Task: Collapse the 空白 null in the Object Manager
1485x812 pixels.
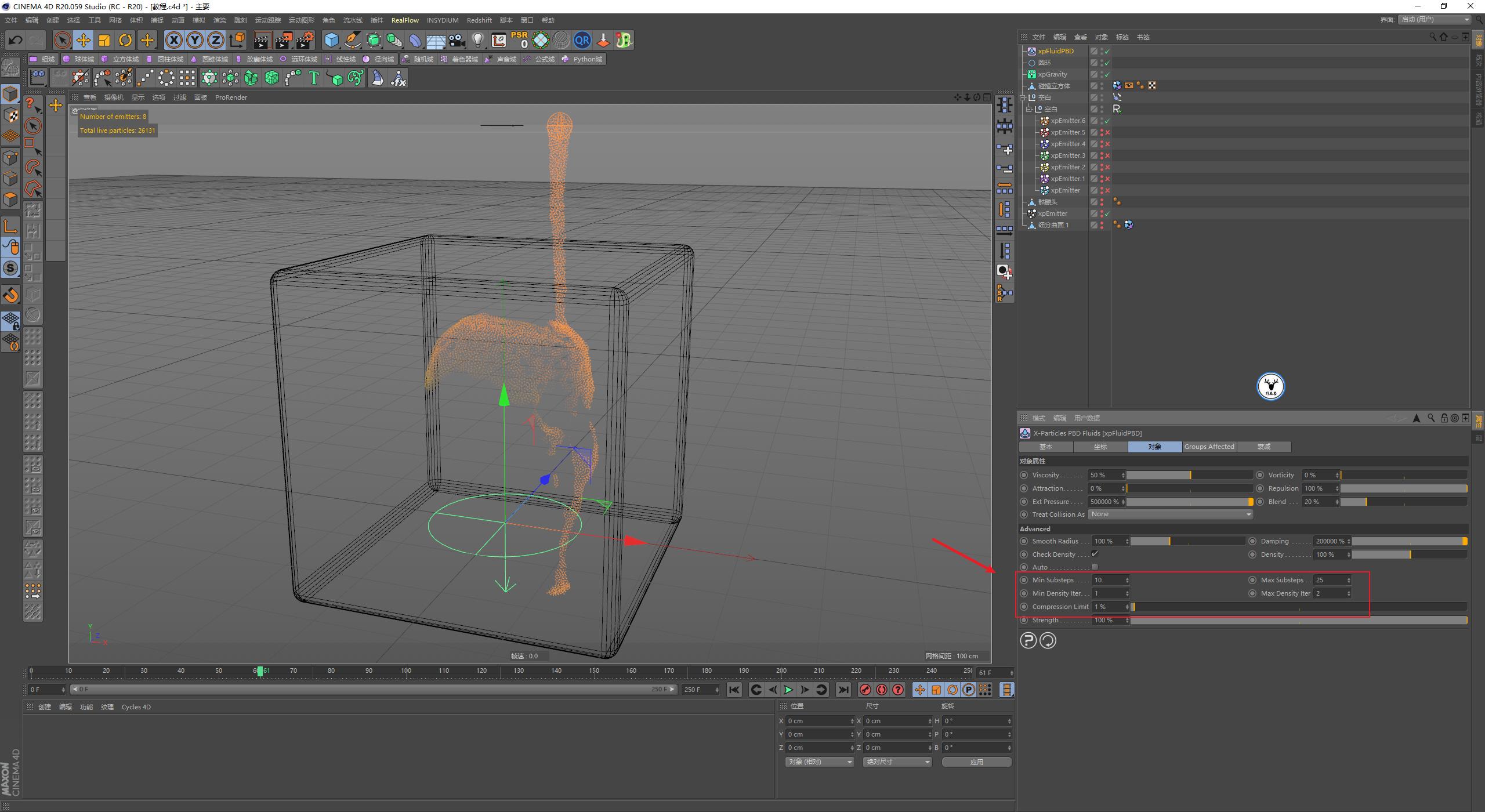Action: tap(1022, 97)
